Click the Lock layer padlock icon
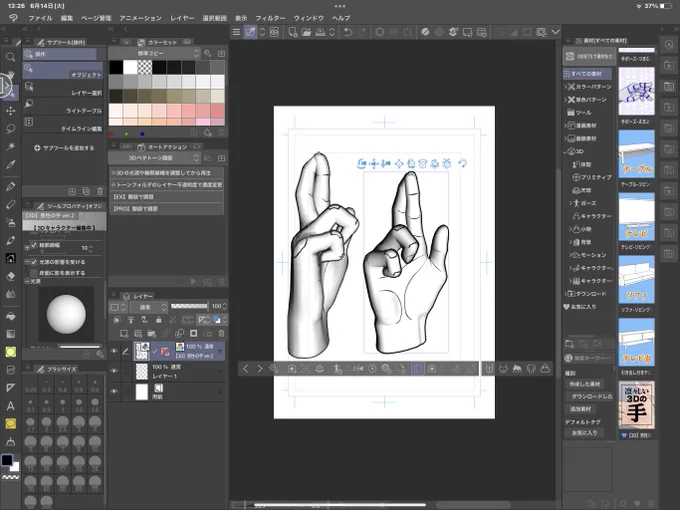This screenshot has height=510, width=680. pos(159,320)
